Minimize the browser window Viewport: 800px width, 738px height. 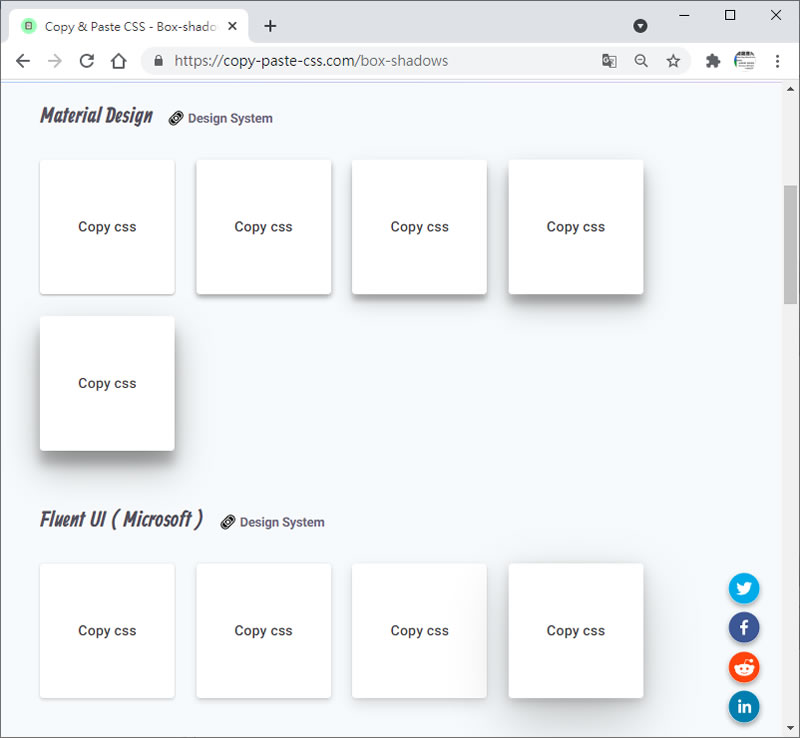[684, 15]
